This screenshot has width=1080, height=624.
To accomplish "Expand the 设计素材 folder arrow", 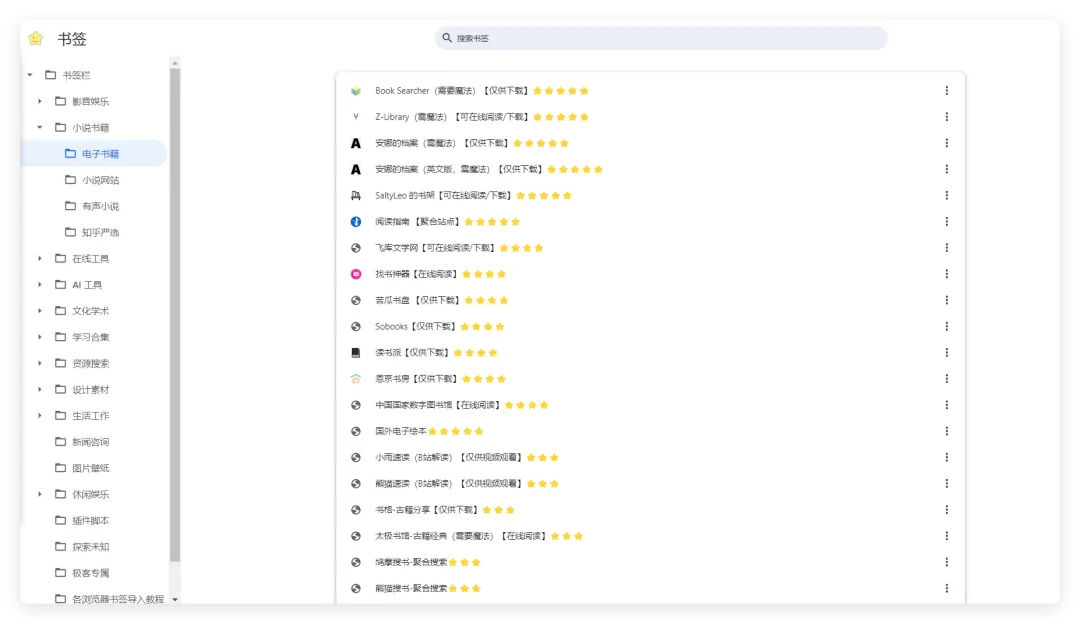I will (x=39, y=389).
